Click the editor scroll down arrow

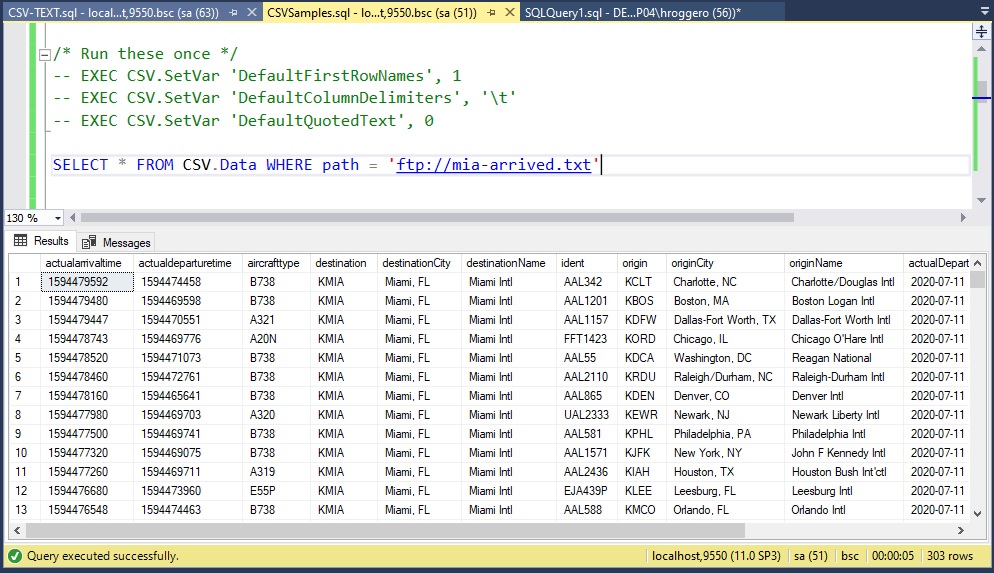(981, 200)
